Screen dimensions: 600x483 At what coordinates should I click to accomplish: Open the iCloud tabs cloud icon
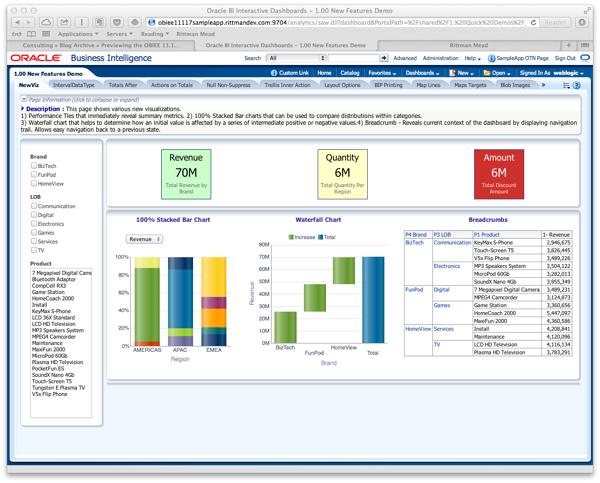click(46, 23)
